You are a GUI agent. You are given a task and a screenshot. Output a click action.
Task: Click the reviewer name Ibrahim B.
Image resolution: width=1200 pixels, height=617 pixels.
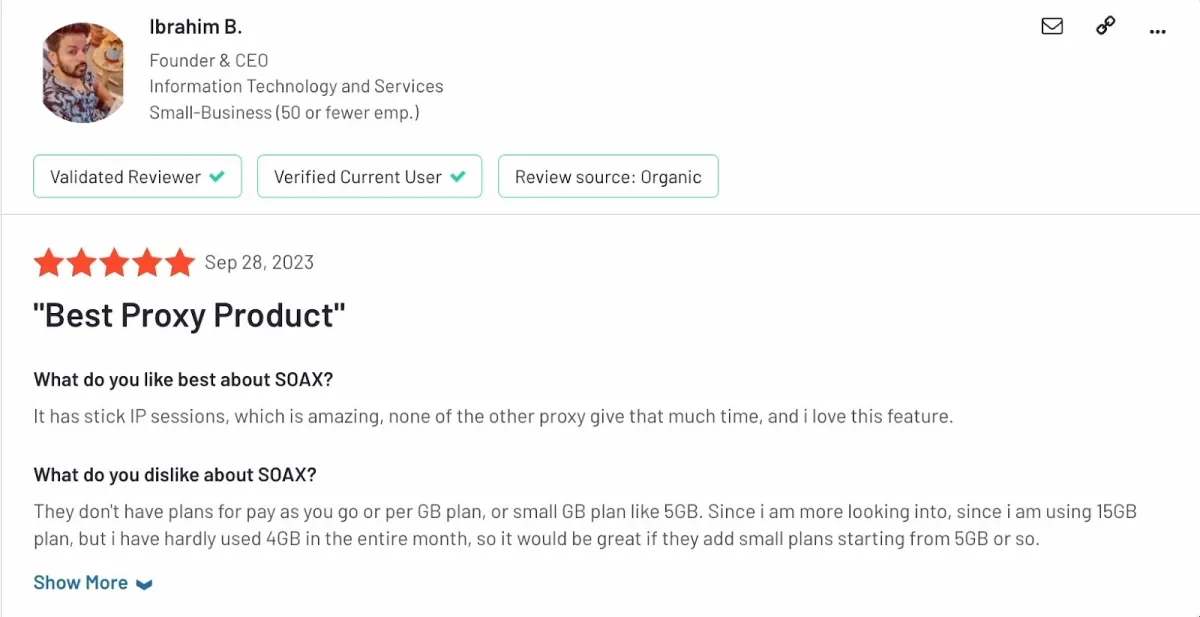[196, 27]
